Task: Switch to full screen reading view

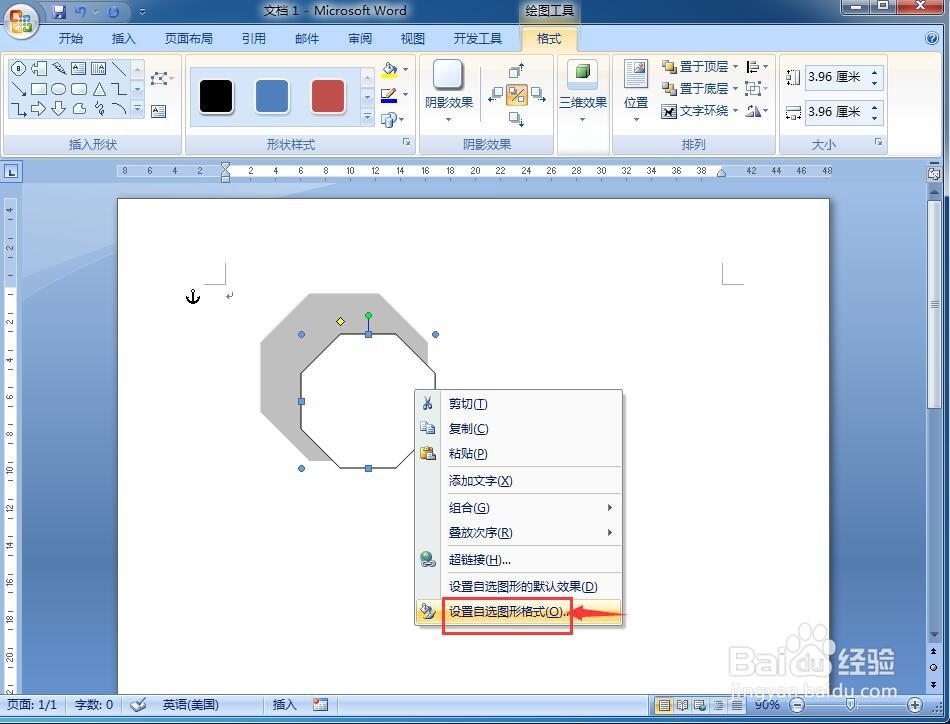Action: pos(682,705)
